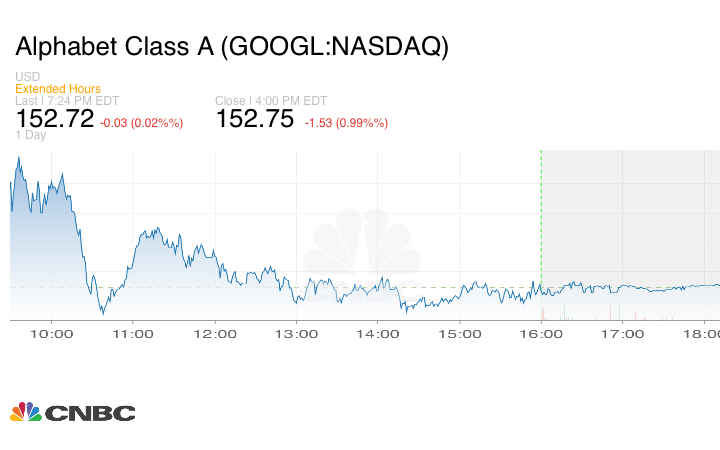Click the -1.53 (0.99%) change value
Screen dimensions: 720x450
[x=346, y=122]
